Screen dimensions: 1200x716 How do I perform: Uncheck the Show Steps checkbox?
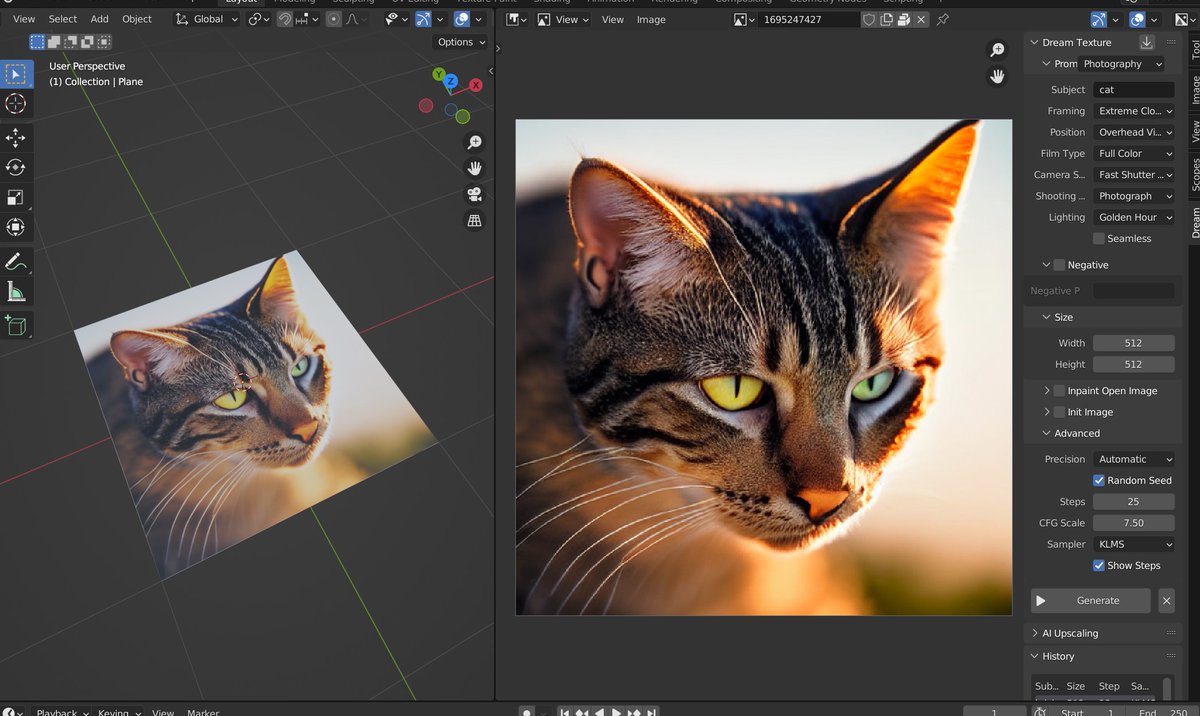pos(1099,565)
